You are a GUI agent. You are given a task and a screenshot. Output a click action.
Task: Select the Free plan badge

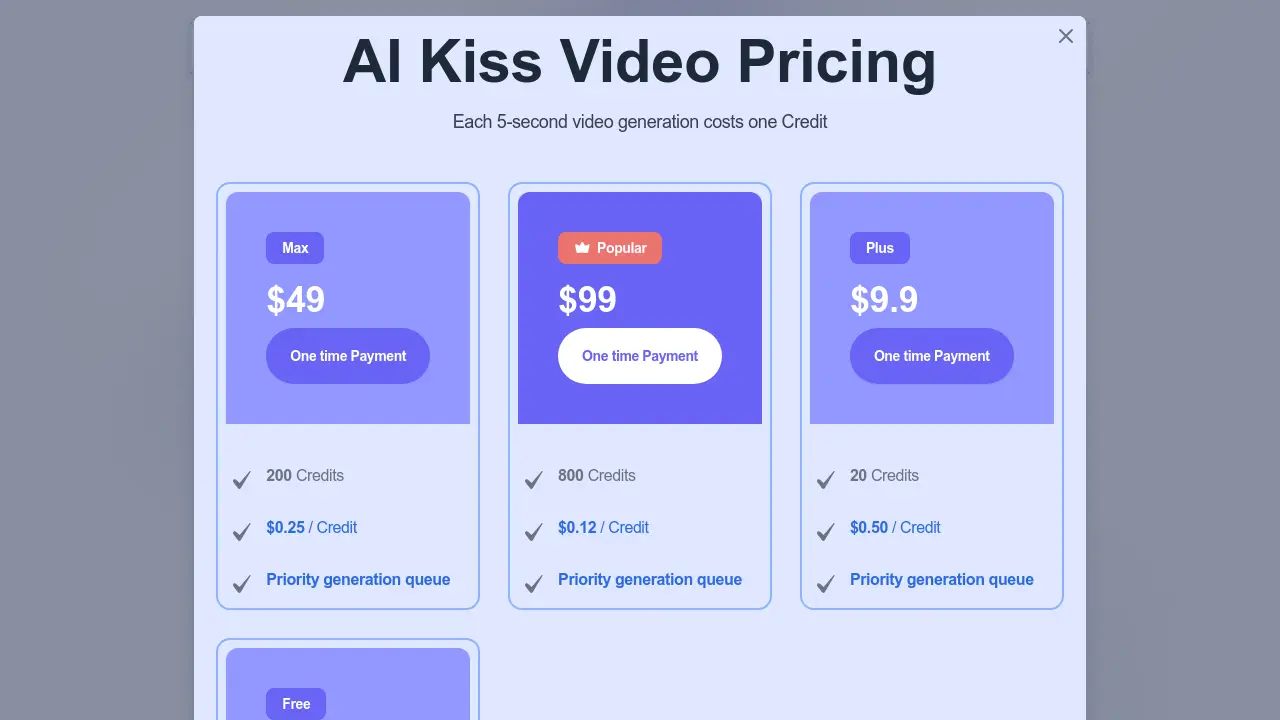295,703
